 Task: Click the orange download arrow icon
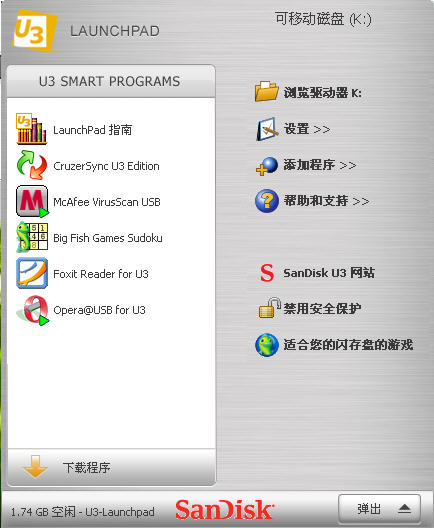point(35,466)
